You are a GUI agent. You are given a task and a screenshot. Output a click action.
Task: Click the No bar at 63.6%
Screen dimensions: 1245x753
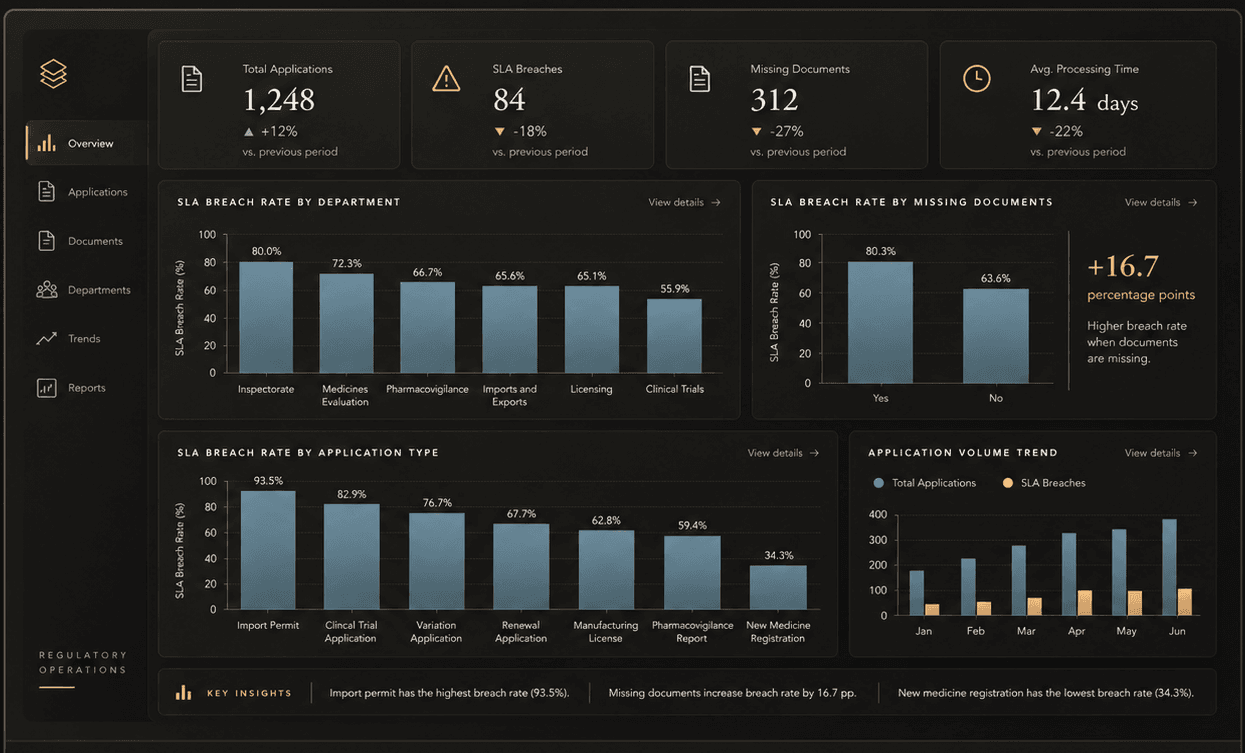point(995,336)
